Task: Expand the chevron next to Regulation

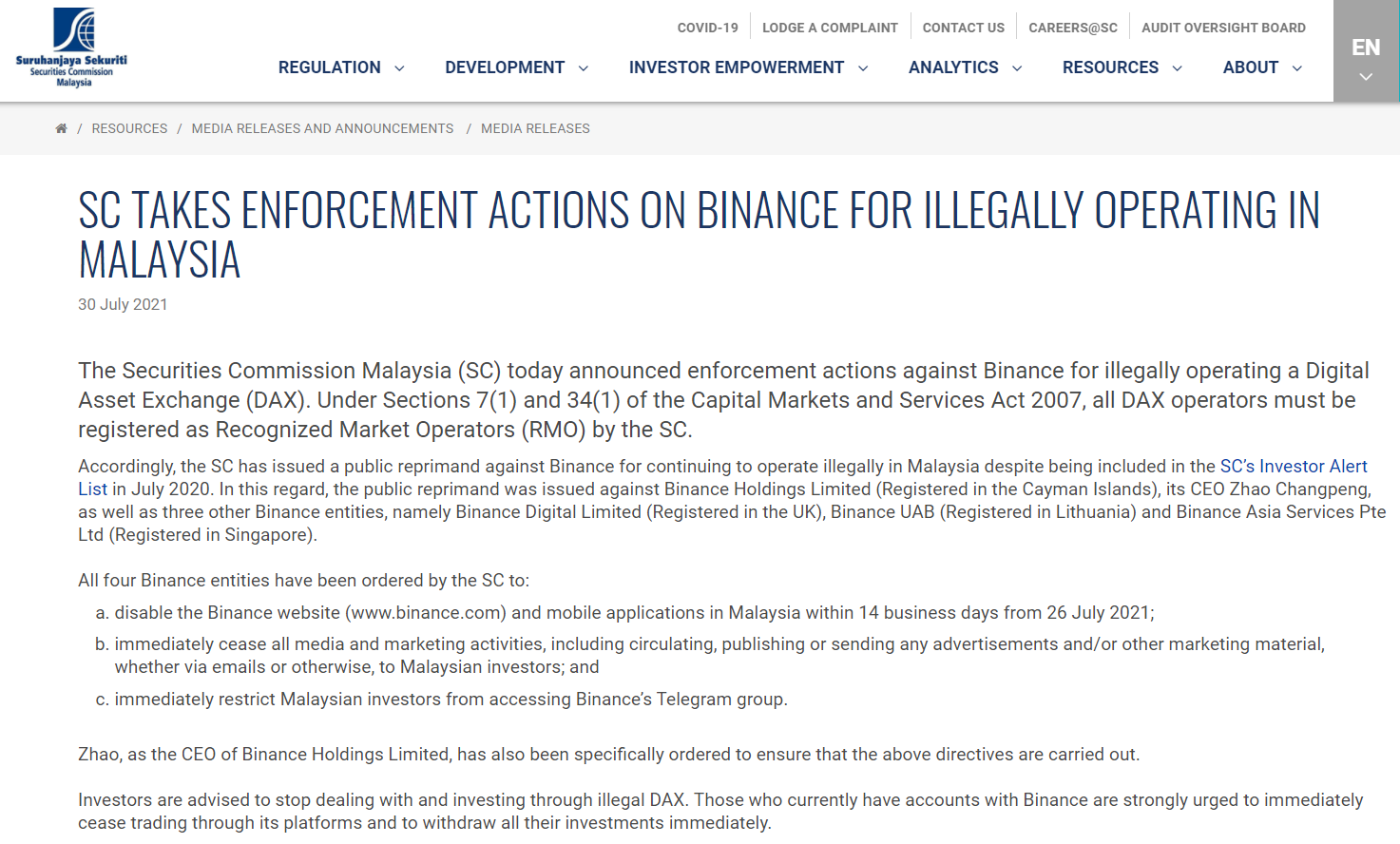Action: point(399,68)
